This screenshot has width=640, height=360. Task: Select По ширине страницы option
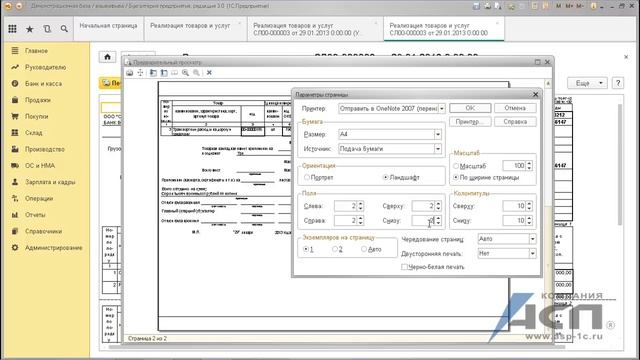456,178
